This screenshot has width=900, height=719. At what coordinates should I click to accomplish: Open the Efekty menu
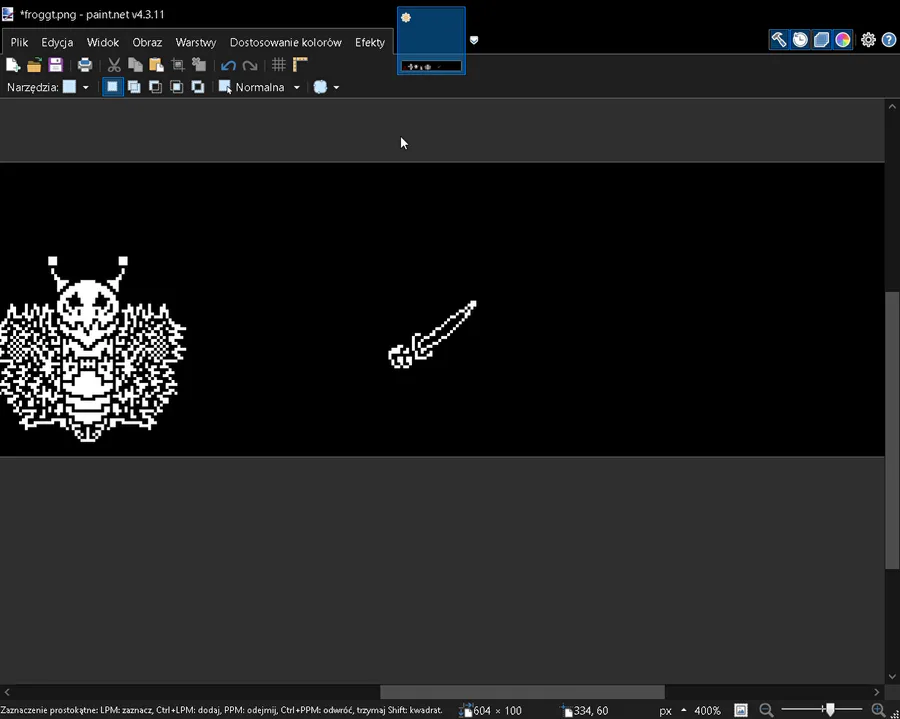pyautogui.click(x=370, y=42)
